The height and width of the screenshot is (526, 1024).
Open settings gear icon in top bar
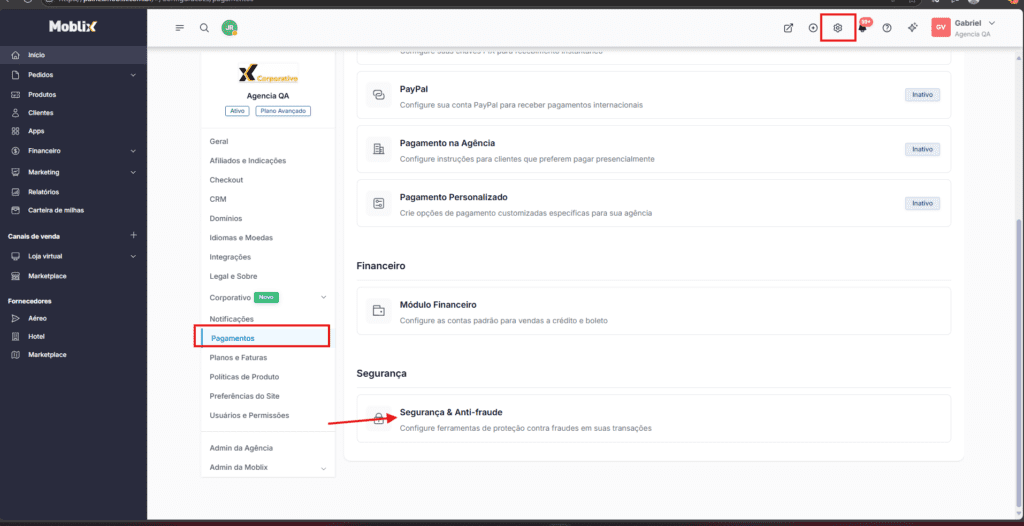838,28
